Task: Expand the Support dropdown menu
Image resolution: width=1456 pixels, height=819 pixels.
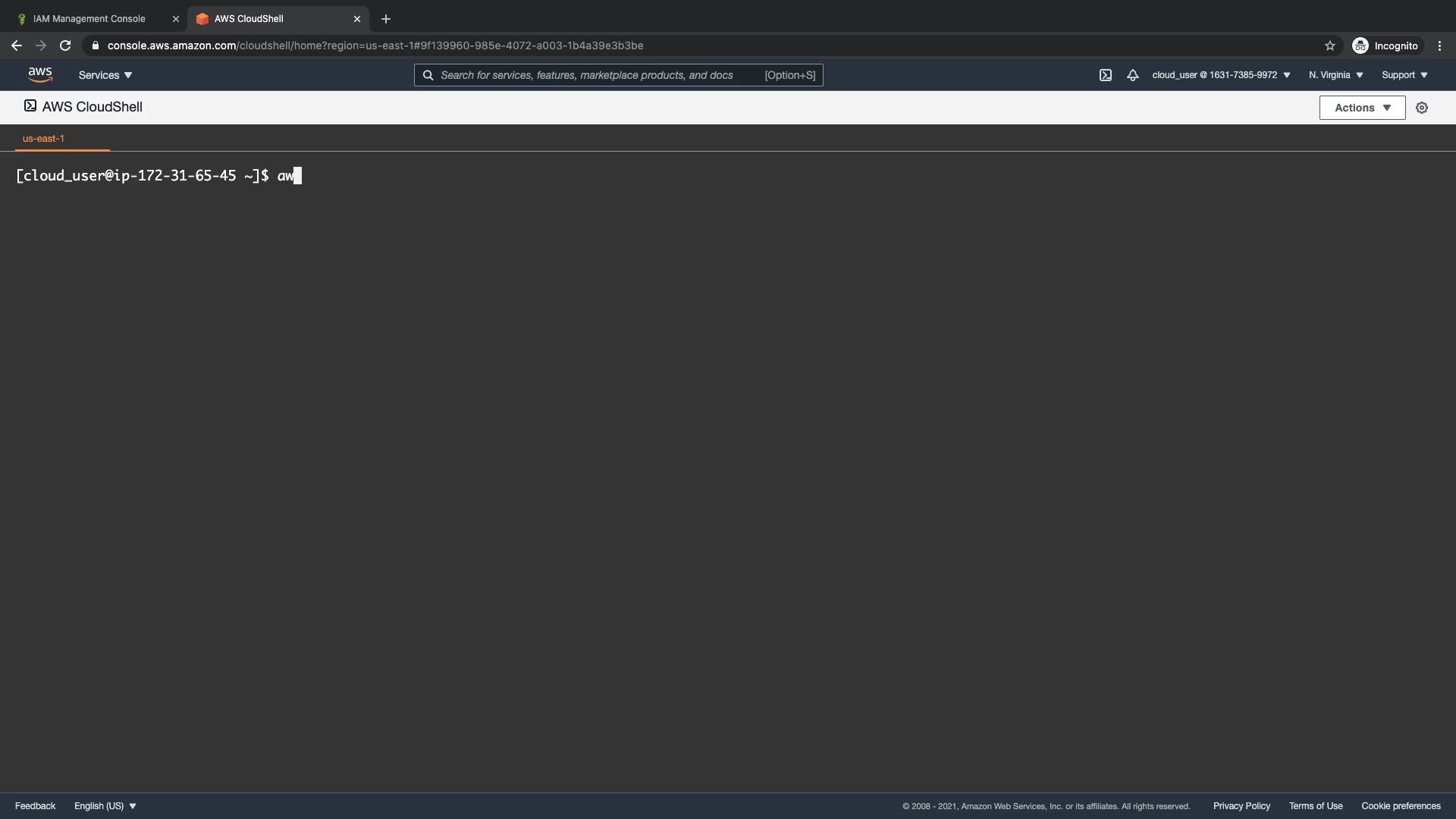Action: [1404, 75]
